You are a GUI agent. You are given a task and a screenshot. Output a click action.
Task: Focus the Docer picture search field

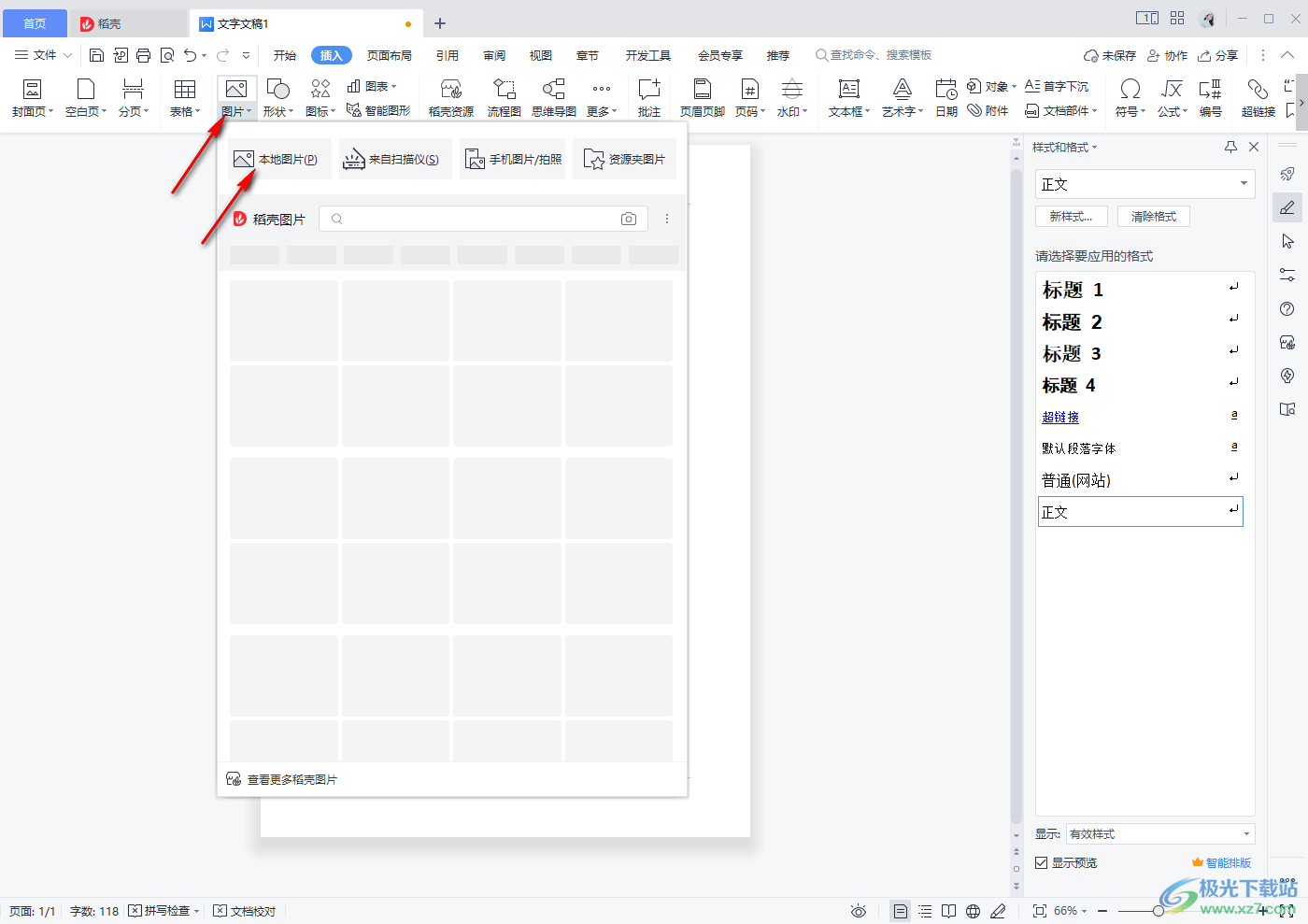[481, 219]
